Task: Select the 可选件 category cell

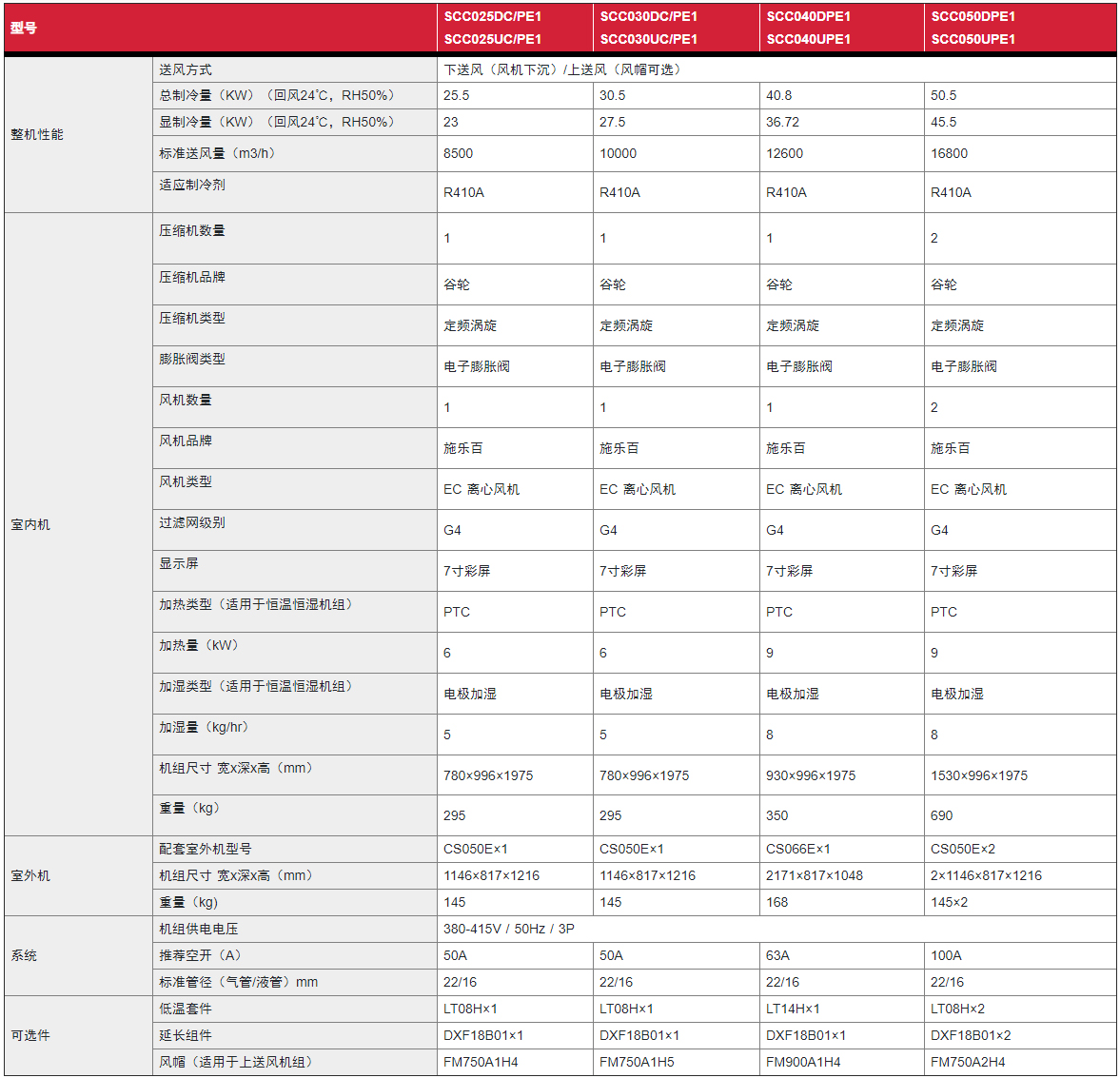Action: 30,1035
